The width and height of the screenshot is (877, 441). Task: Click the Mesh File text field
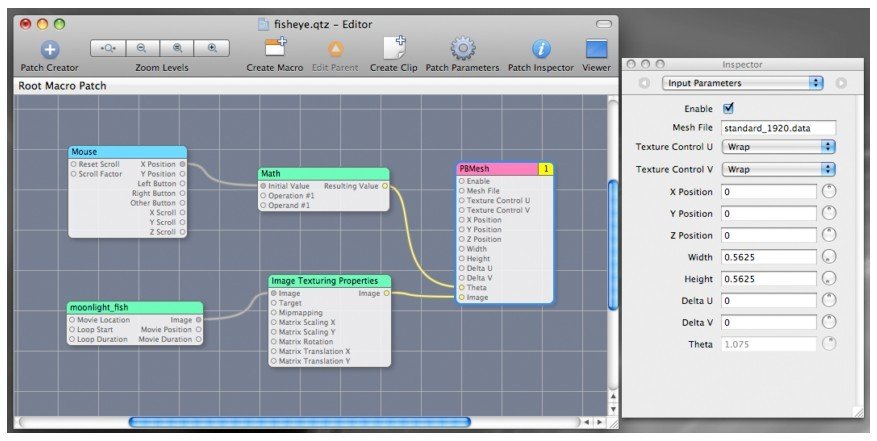777,127
